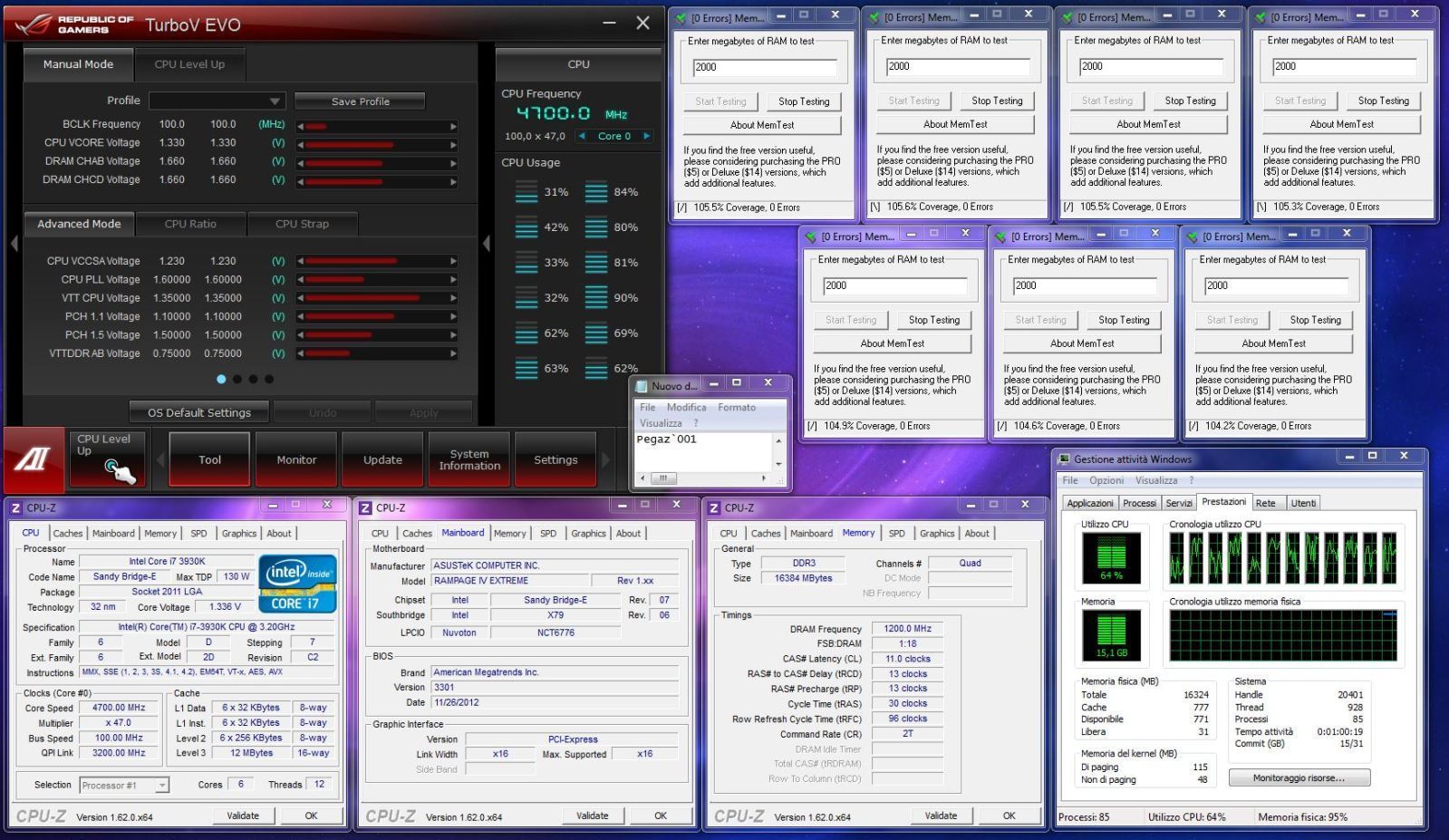This screenshot has width=1449, height=840.
Task: Click the Core 0 right arrow
Action: [647, 136]
